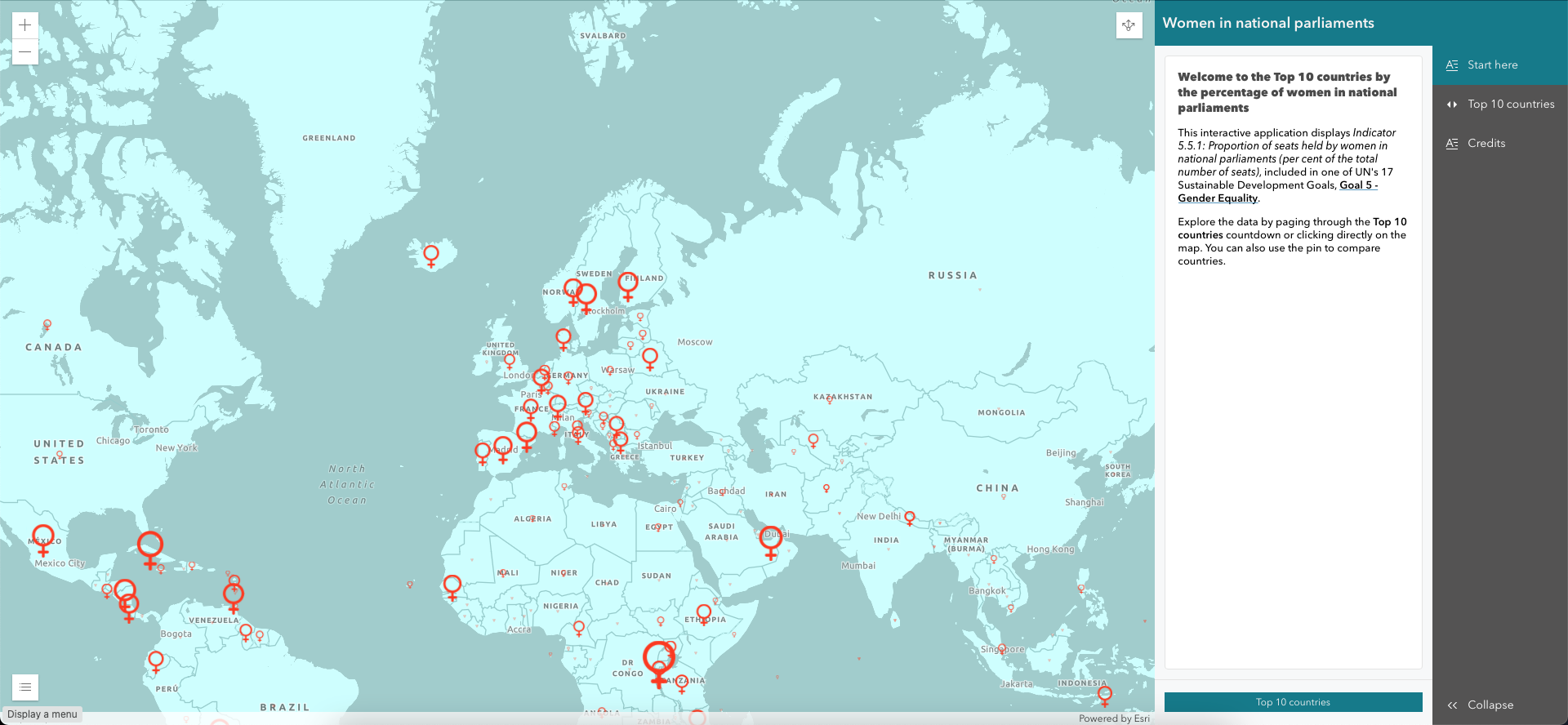The width and height of the screenshot is (1568, 725).
Task: Click the SAUDI ARABIA map label
Action: coord(722,532)
